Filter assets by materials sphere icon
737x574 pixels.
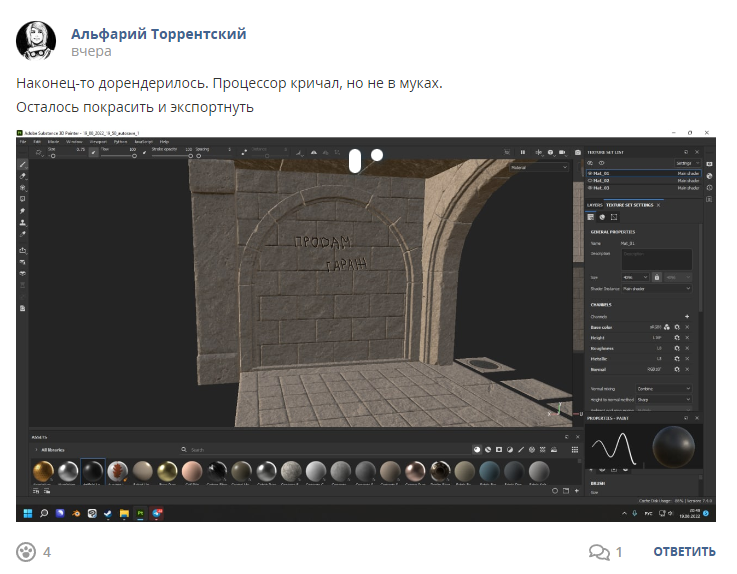[477, 450]
